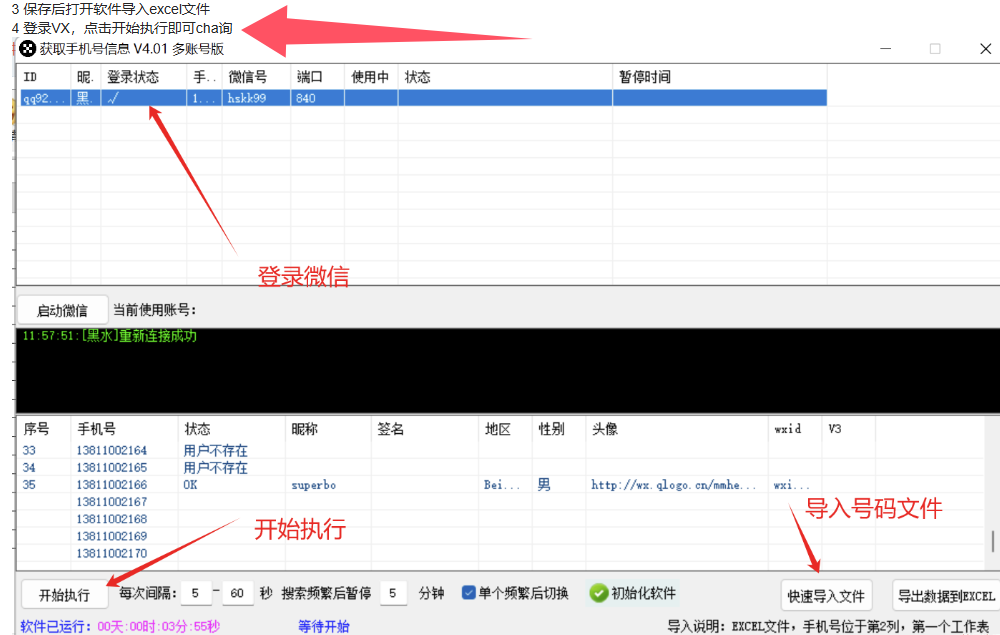
Task: Click the results table vertical scrollbar
Action: [992, 541]
